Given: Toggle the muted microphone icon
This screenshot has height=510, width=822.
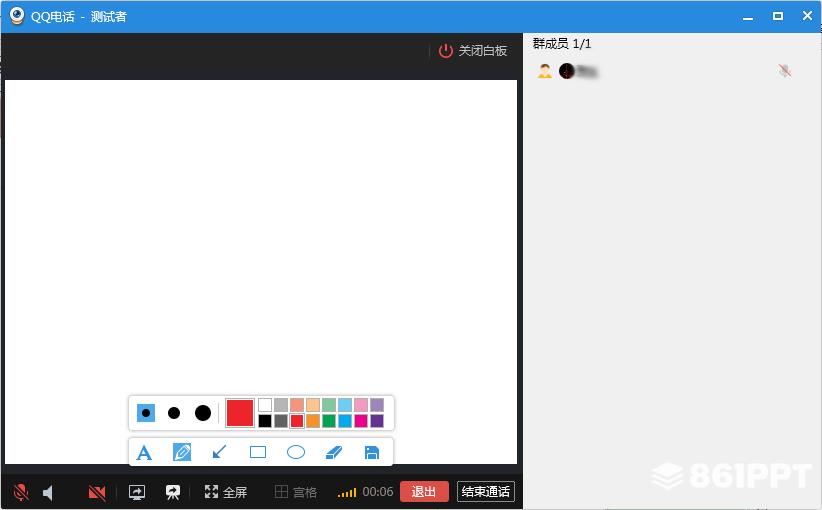Looking at the screenshot, I should 21,493.
